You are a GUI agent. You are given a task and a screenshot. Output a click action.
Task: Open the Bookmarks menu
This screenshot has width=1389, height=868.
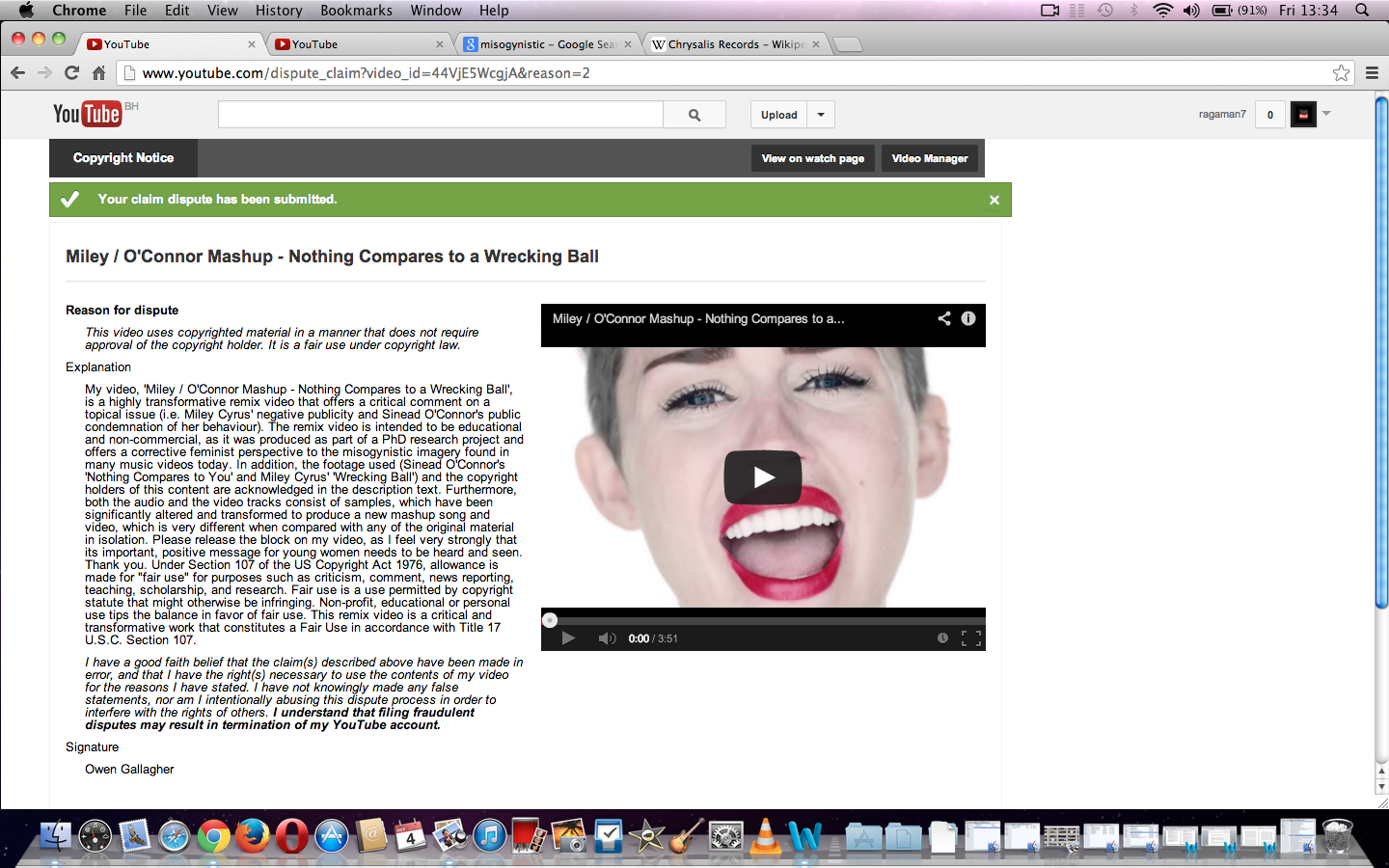tap(356, 10)
